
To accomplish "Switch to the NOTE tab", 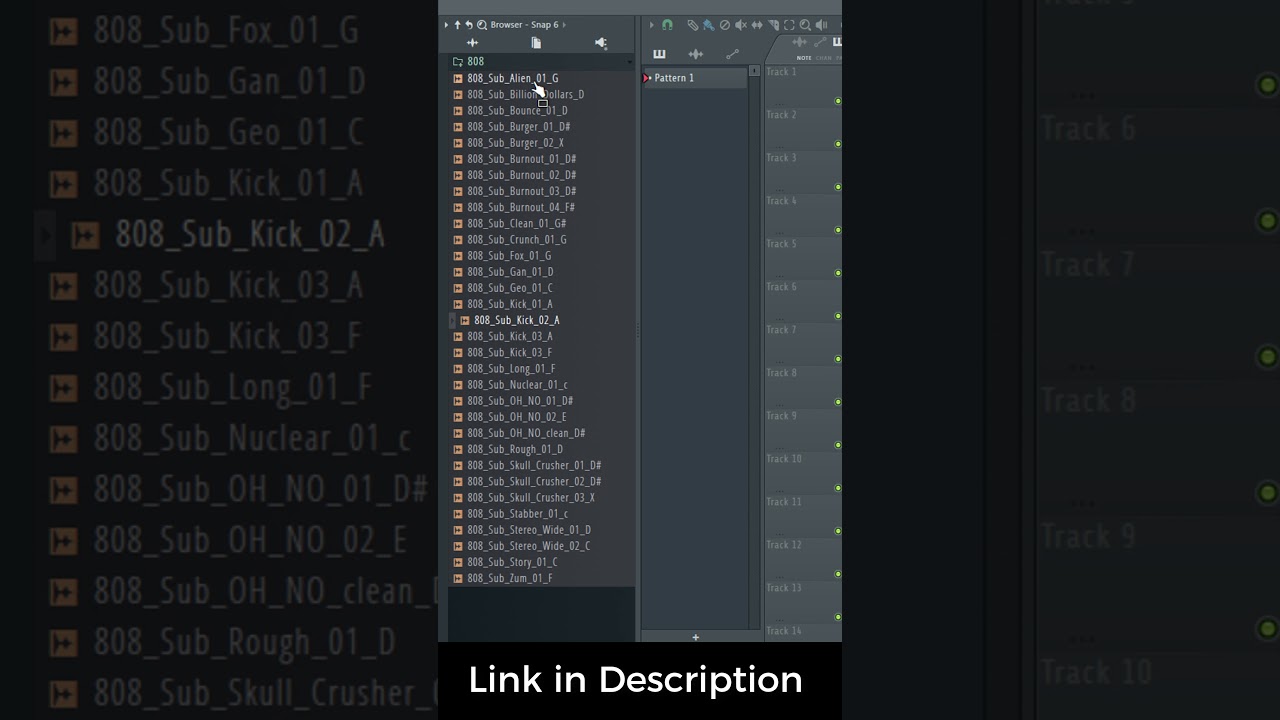I will 804,58.
